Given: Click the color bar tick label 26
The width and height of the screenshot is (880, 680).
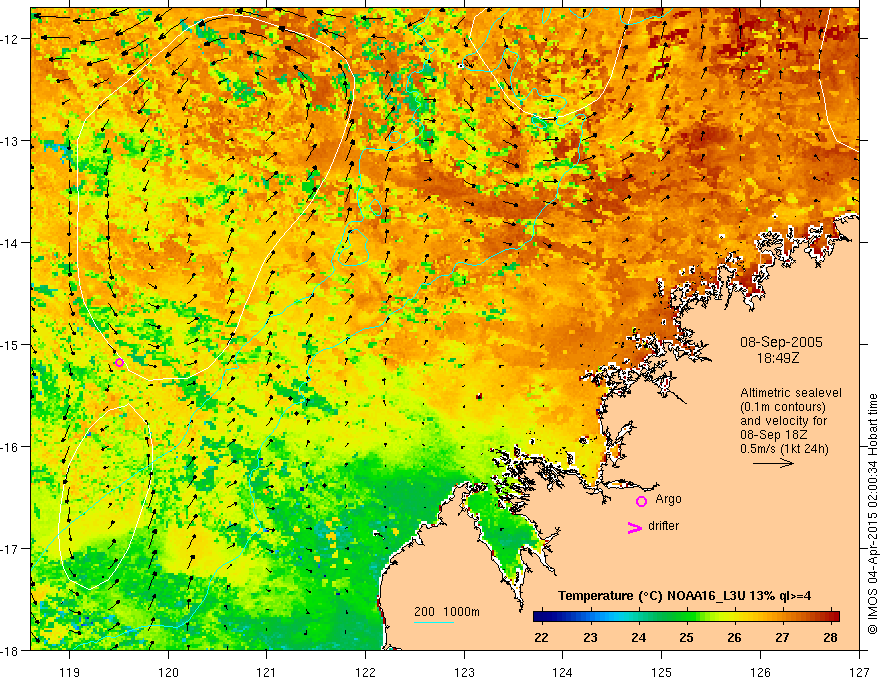Looking at the screenshot, I should tap(734, 637).
